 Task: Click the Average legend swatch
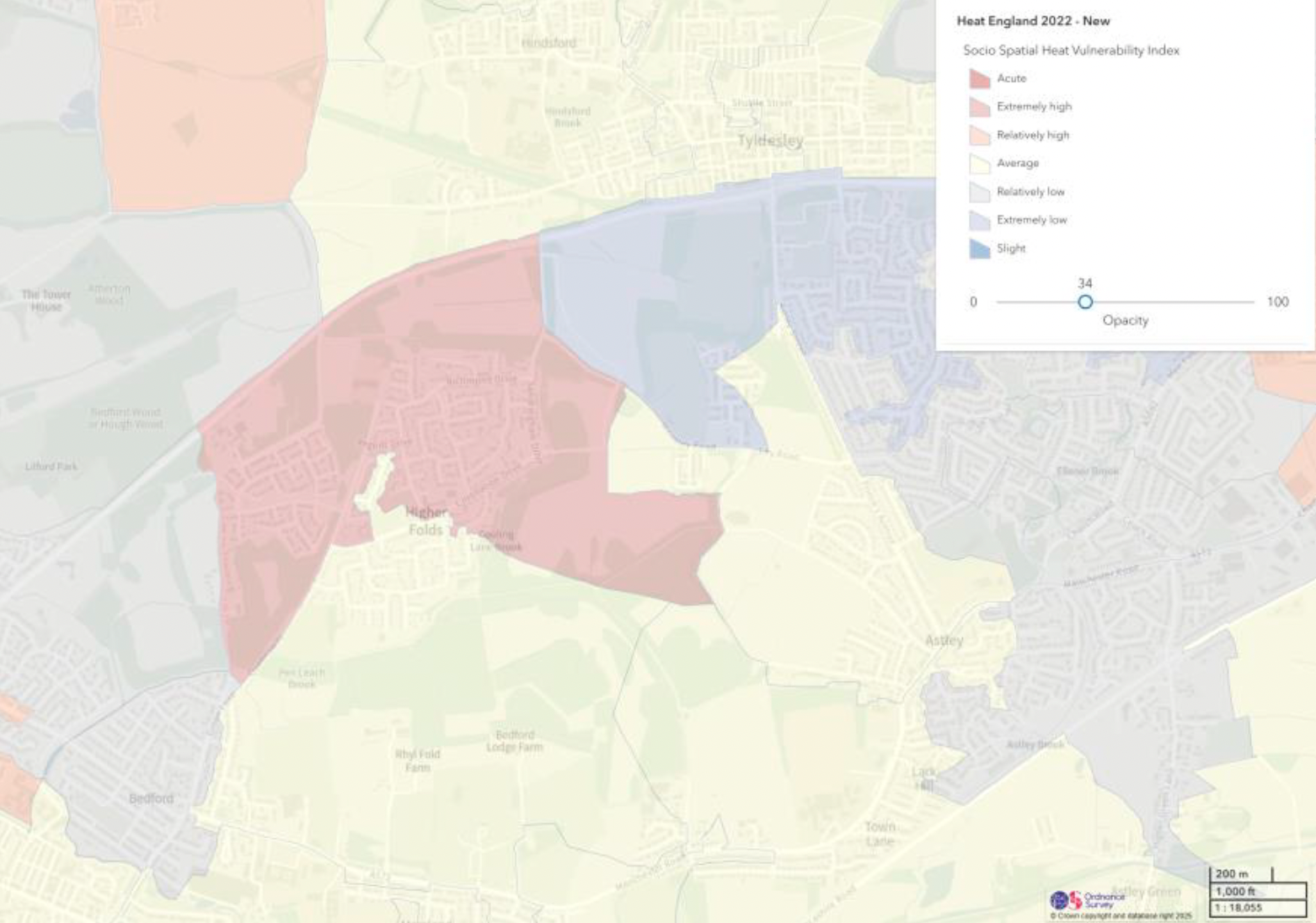point(979,163)
